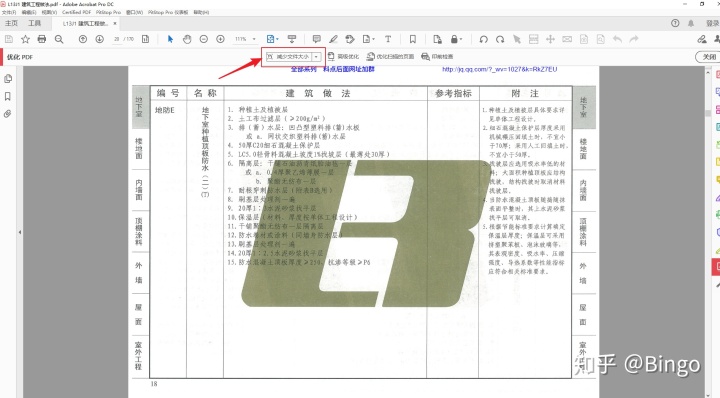
Task: Add a sticky note comment
Action: (316, 39)
